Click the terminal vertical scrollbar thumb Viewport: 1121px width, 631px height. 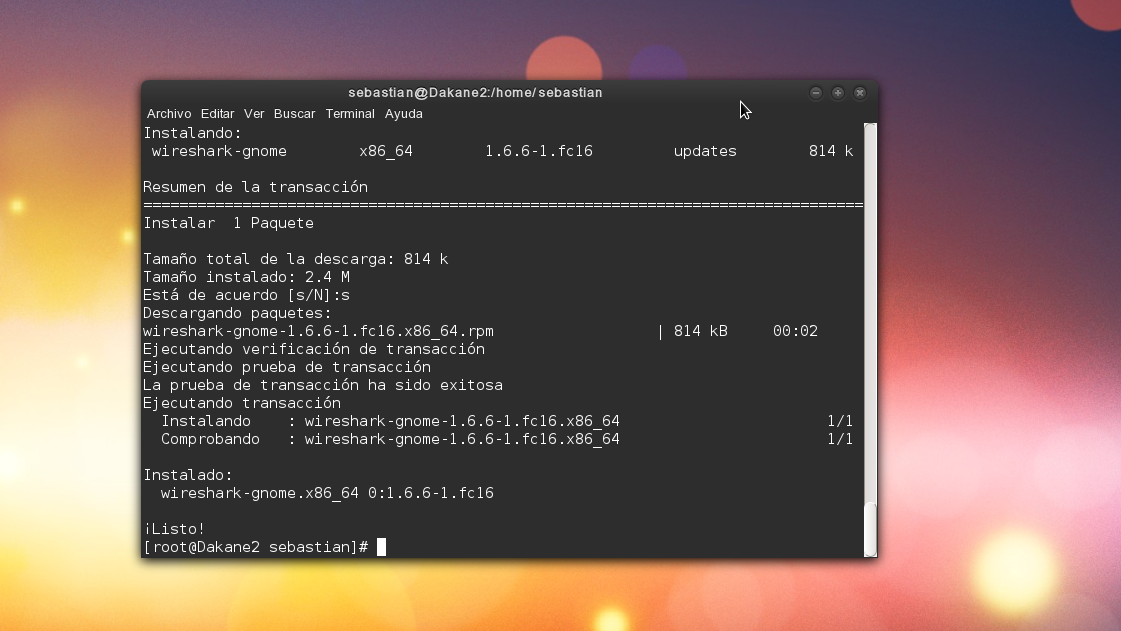870,529
